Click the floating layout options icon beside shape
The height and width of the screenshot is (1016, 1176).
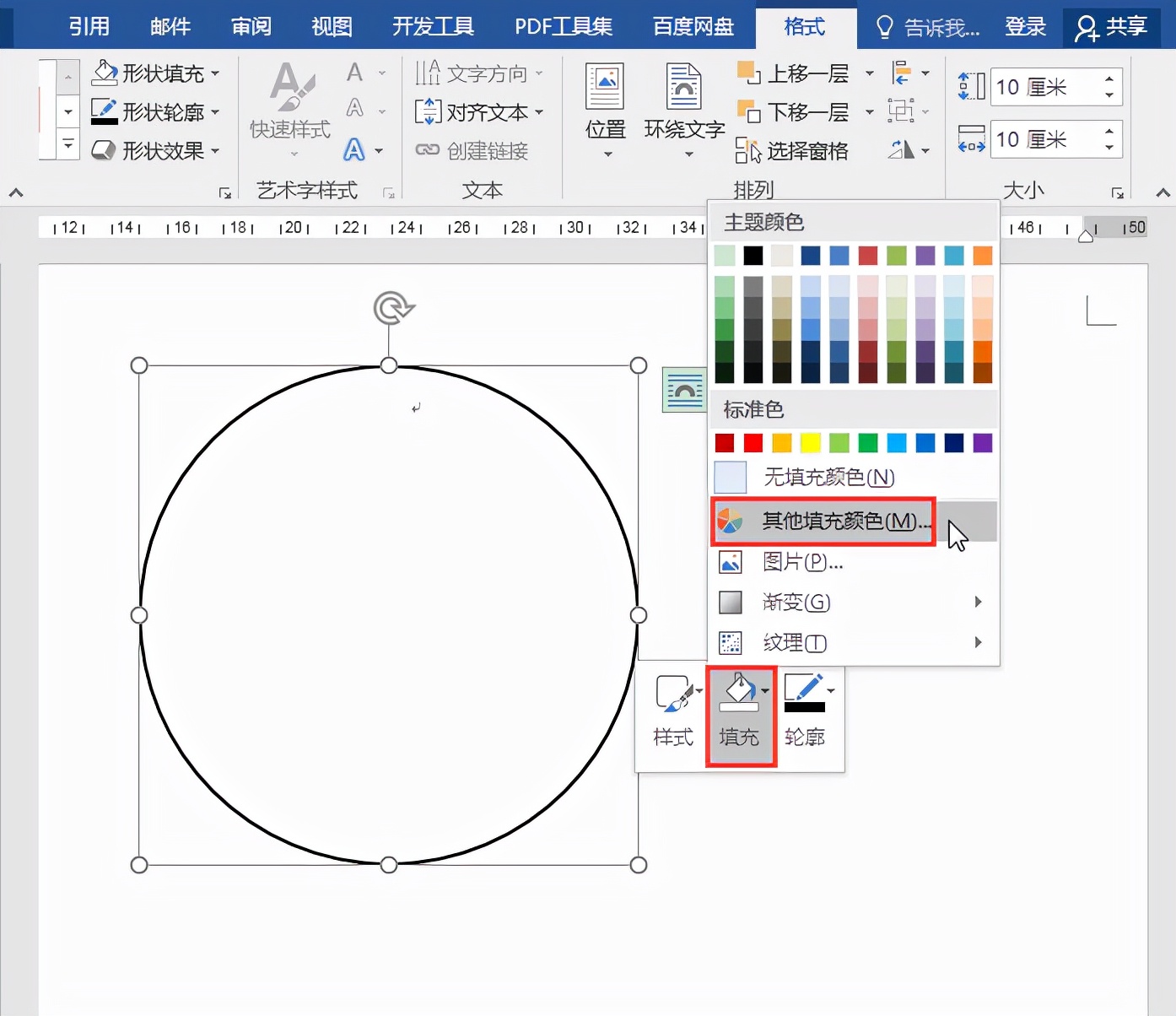tap(683, 391)
